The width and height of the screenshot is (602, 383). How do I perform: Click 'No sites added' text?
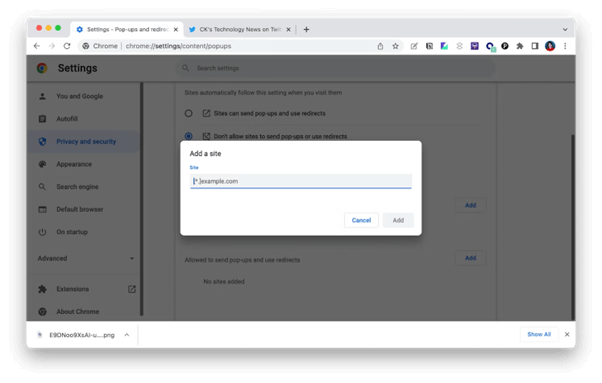(224, 282)
